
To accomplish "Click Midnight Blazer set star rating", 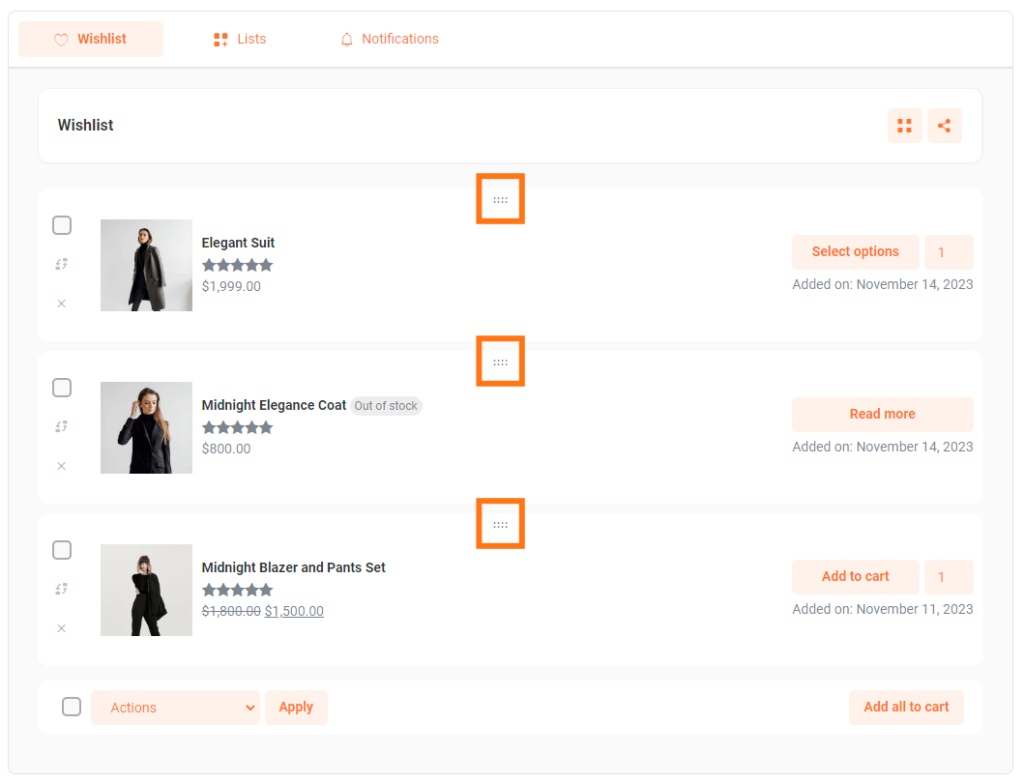I will click(237, 590).
